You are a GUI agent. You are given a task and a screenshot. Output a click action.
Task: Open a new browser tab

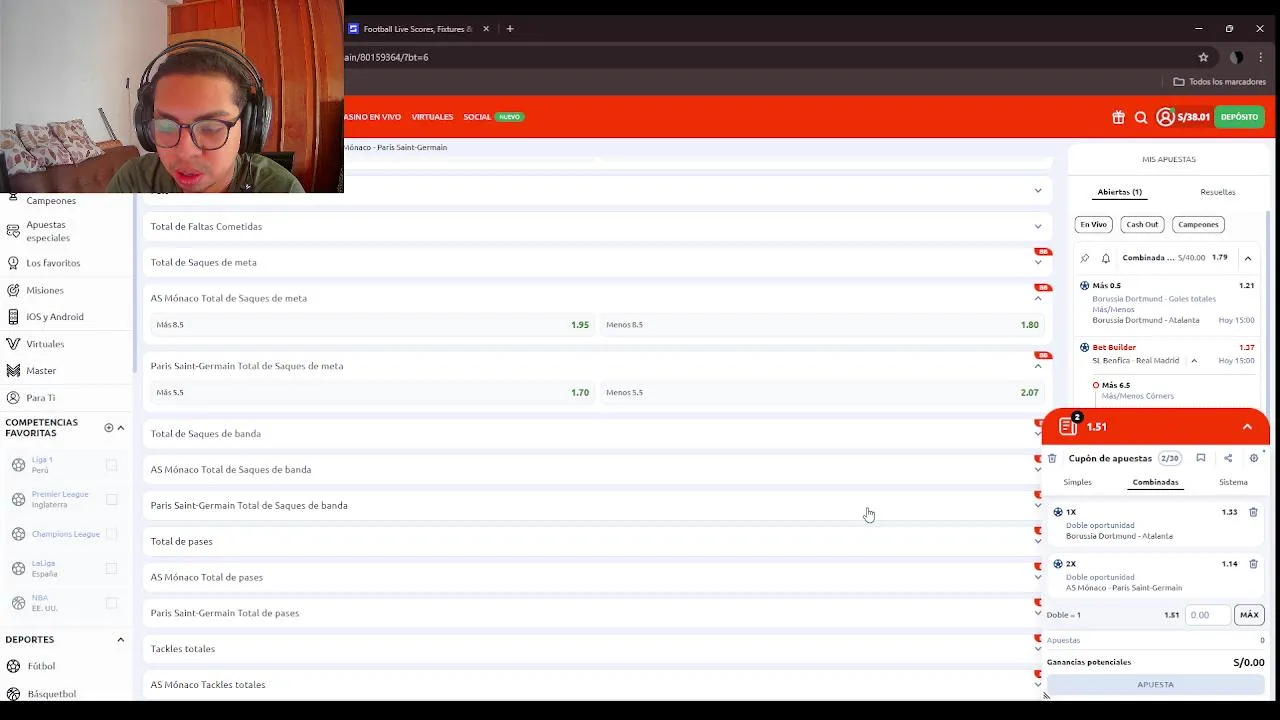click(510, 29)
